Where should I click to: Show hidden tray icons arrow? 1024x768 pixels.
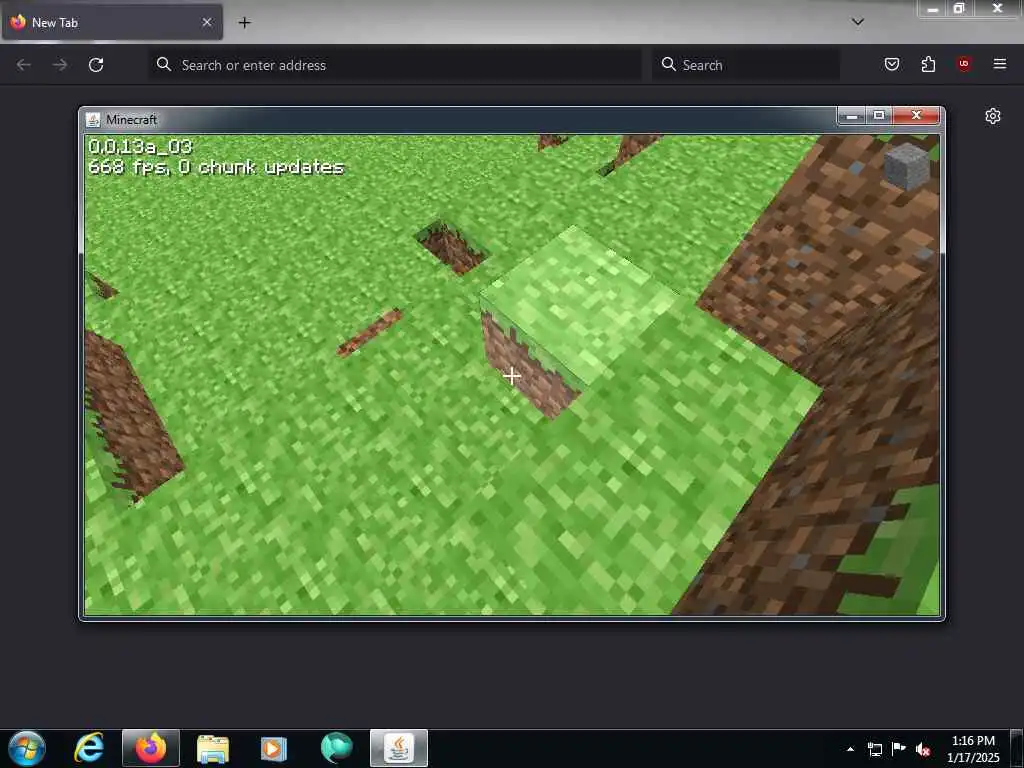850,749
